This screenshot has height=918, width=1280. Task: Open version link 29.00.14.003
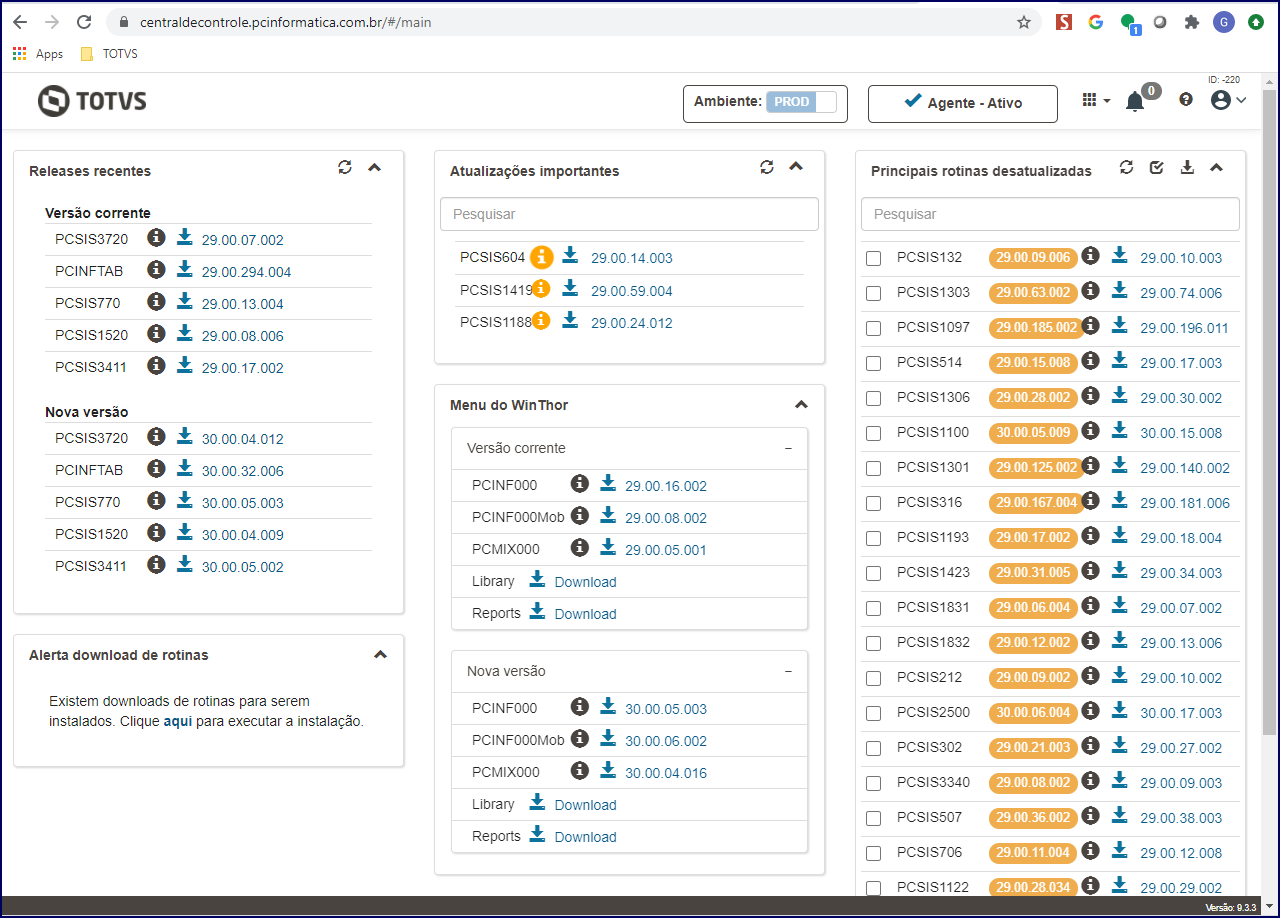[632, 258]
